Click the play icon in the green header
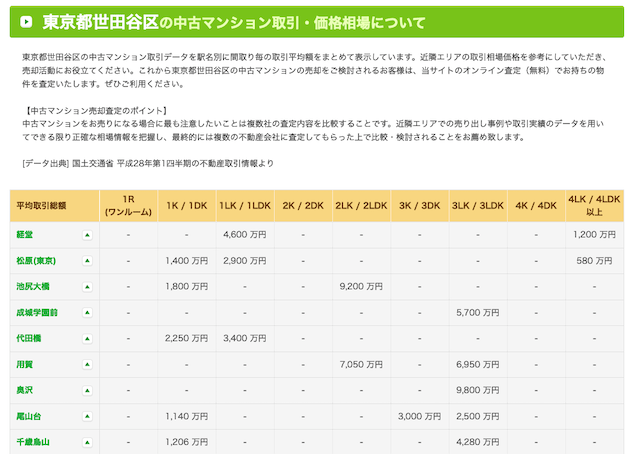 pos(26,21)
